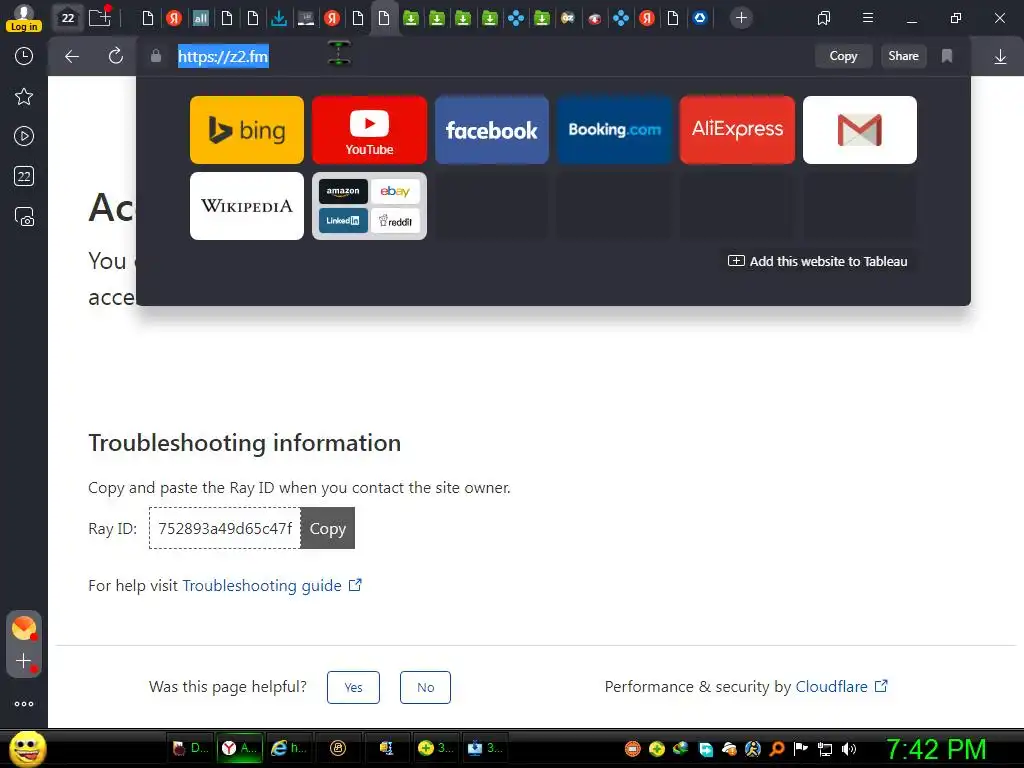
Task: Open the Booking.com tile
Action: [615, 130]
